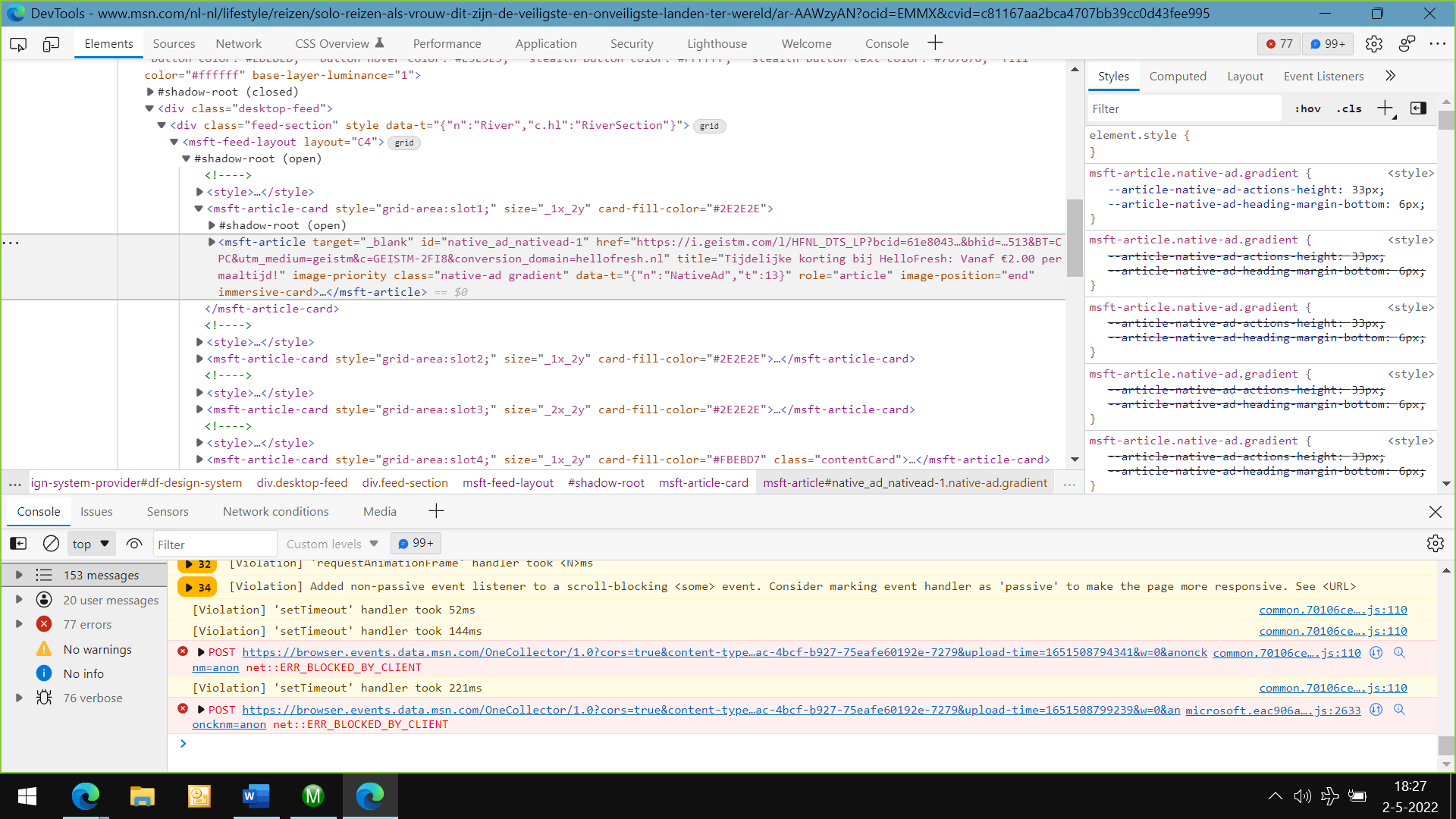Click into the Styles filter input field
The image size is (1456, 819).
[1183, 108]
